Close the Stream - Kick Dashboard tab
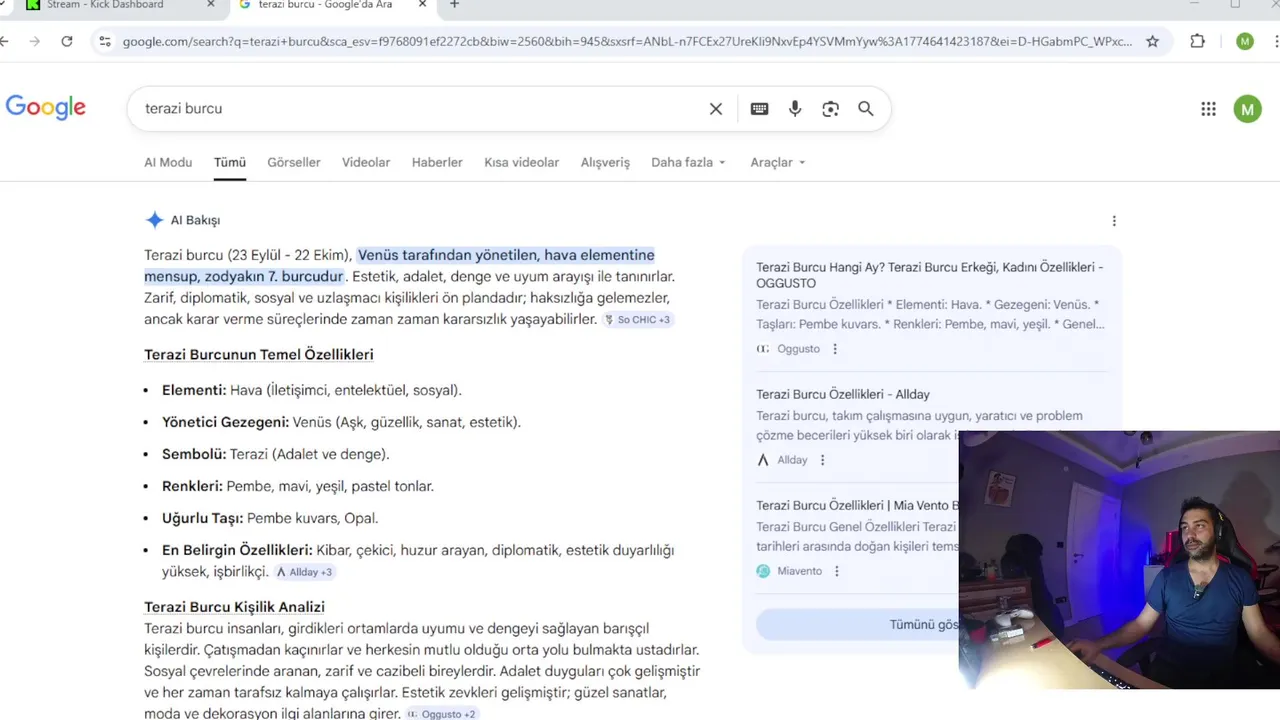Viewport: 1280px width, 720px height. click(211, 5)
